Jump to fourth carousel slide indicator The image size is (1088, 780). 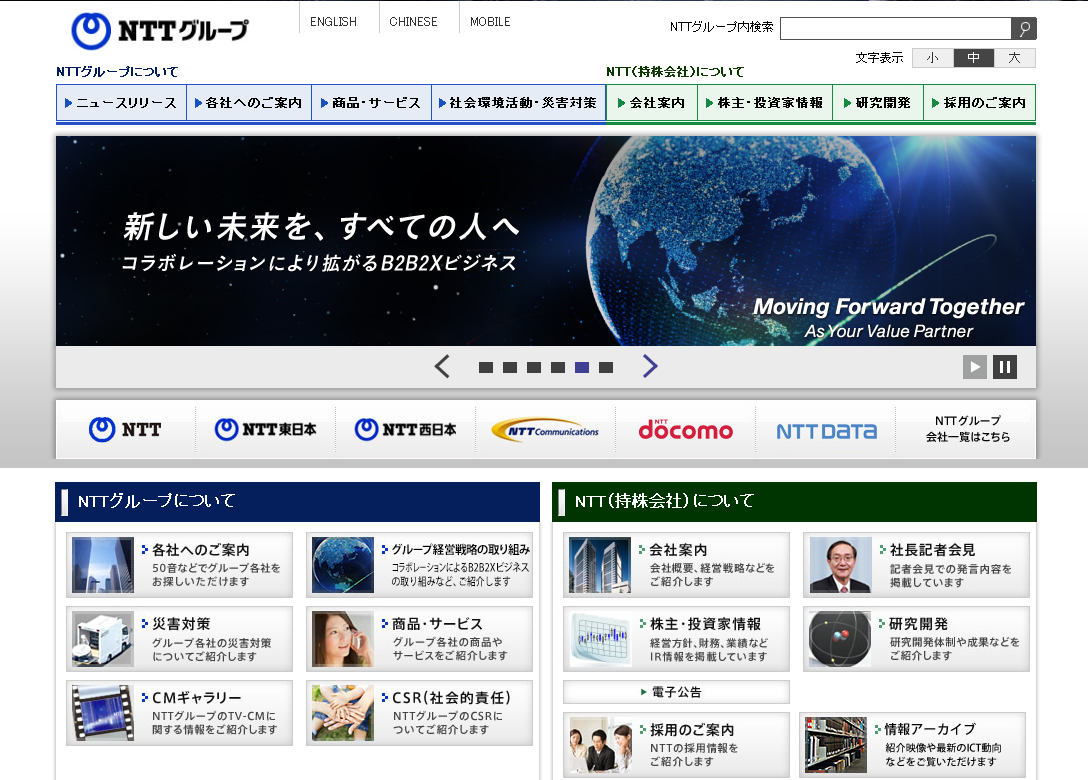pos(558,368)
